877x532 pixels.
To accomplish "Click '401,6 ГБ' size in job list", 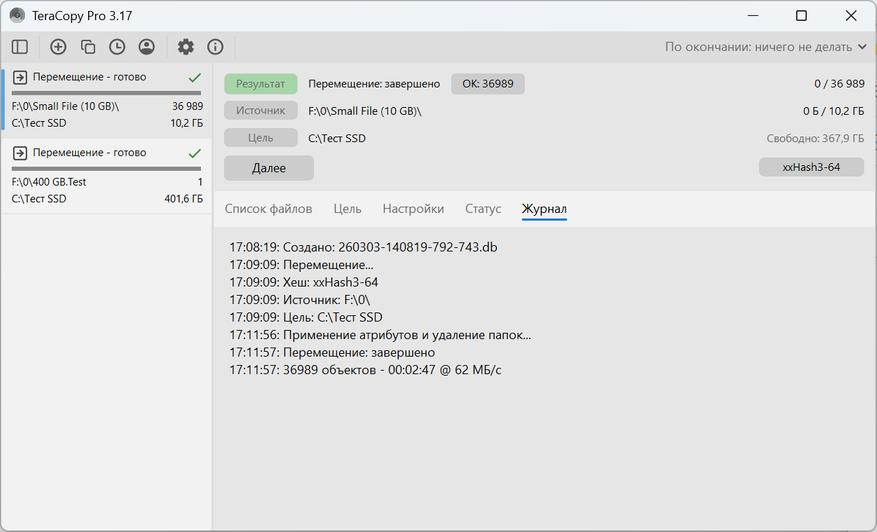I will click(183, 199).
